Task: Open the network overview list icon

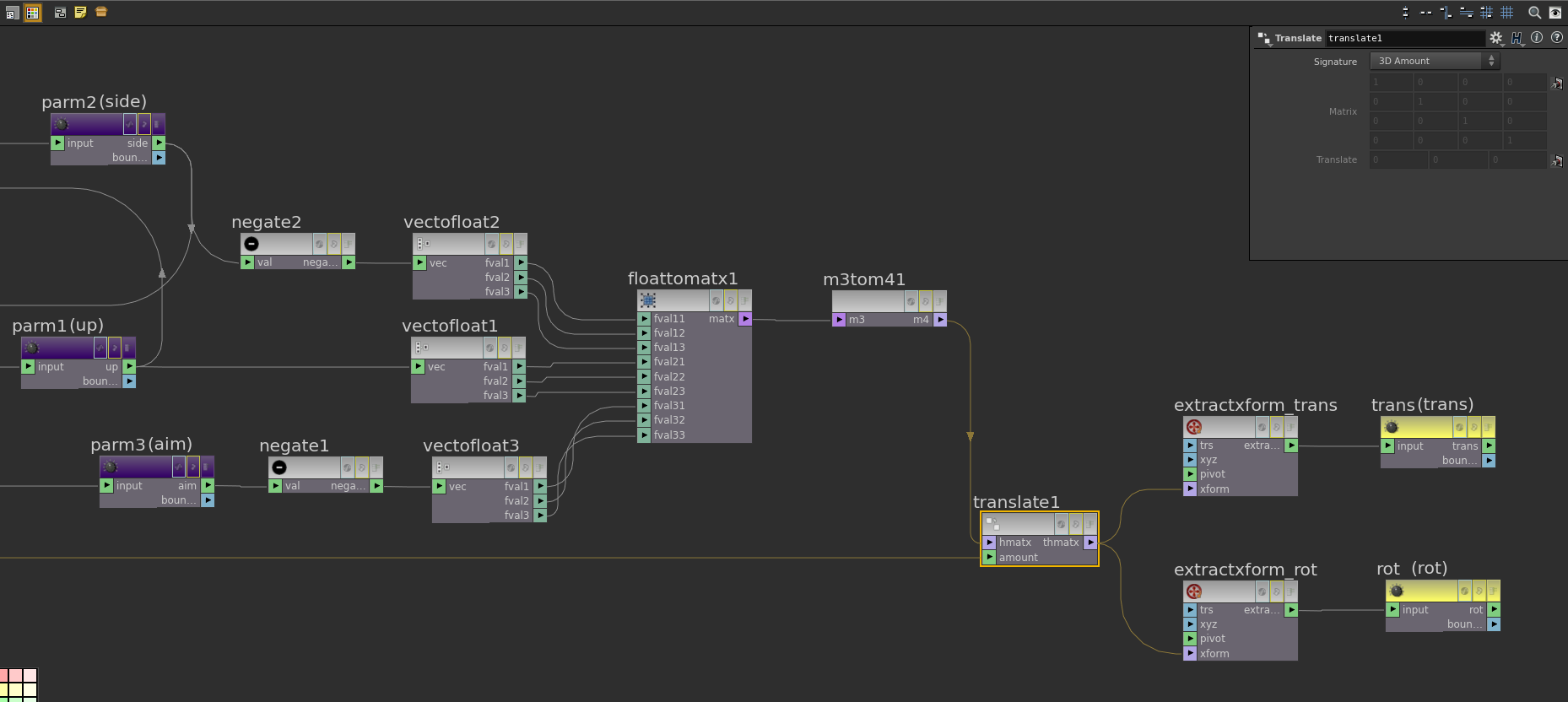Action: click(12, 13)
